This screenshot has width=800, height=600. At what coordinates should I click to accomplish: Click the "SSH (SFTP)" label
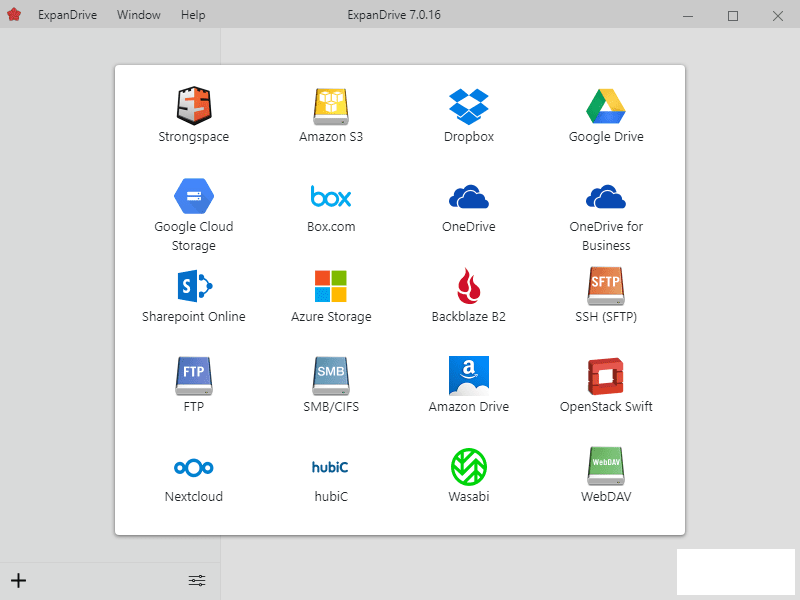point(606,317)
